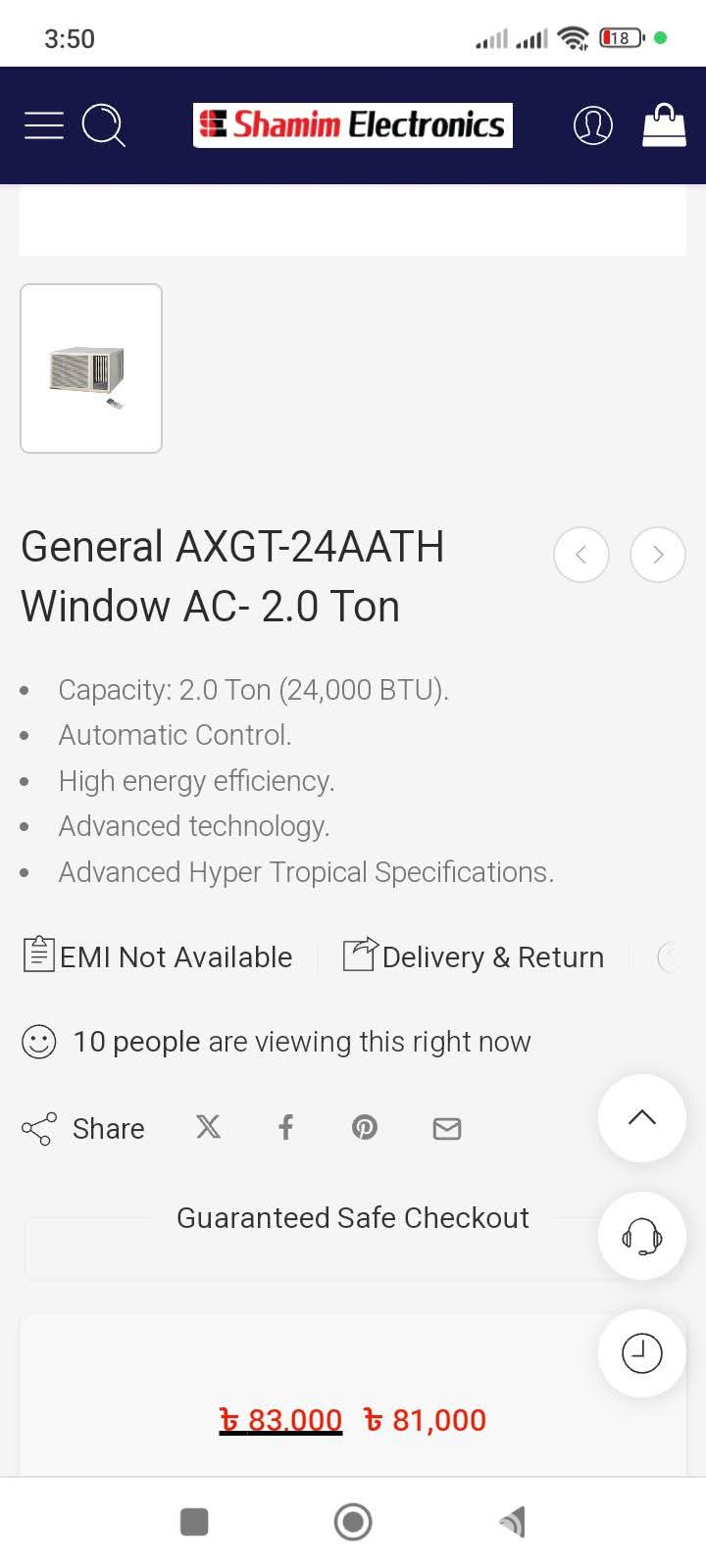Go to previous product arrow
The image size is (706, 1568).
pos(581,555)
